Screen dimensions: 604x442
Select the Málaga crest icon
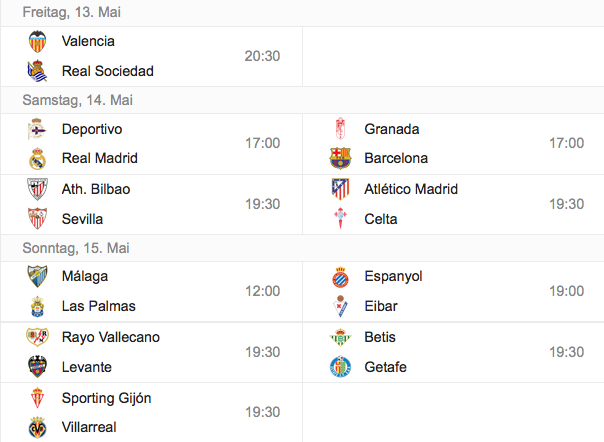point(37,276)
